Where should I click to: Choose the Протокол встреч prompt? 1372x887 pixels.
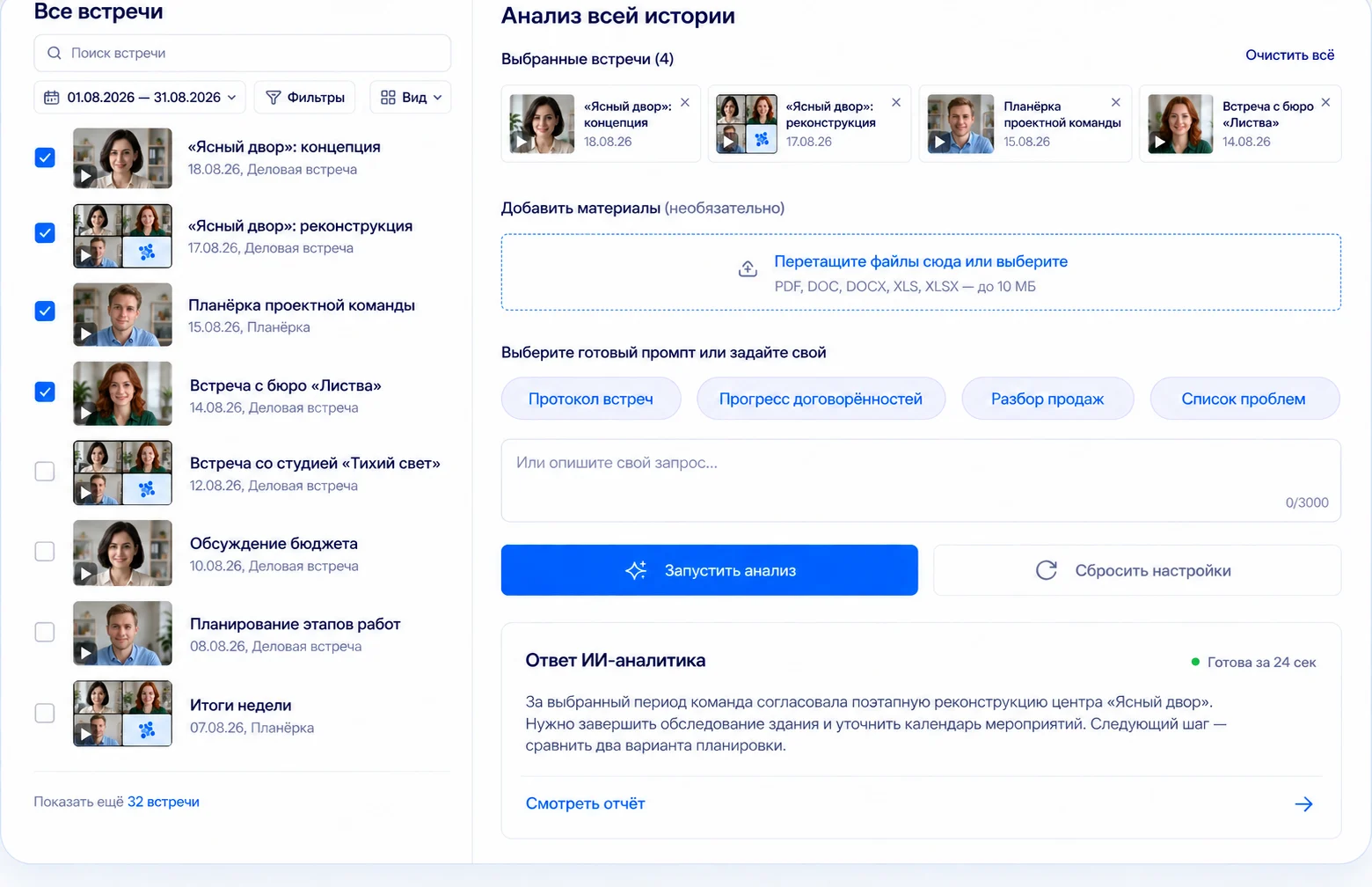click(x=591, y=399)
